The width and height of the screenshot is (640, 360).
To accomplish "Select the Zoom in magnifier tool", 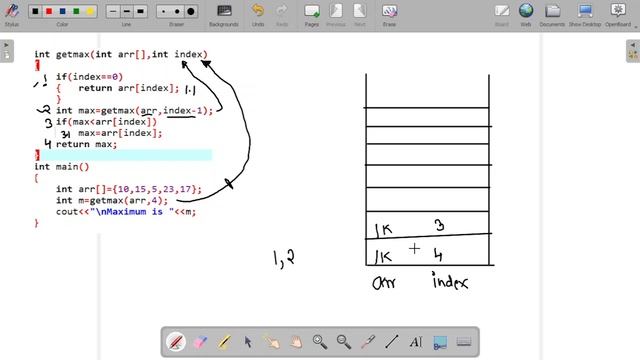I will pos(320,342).
